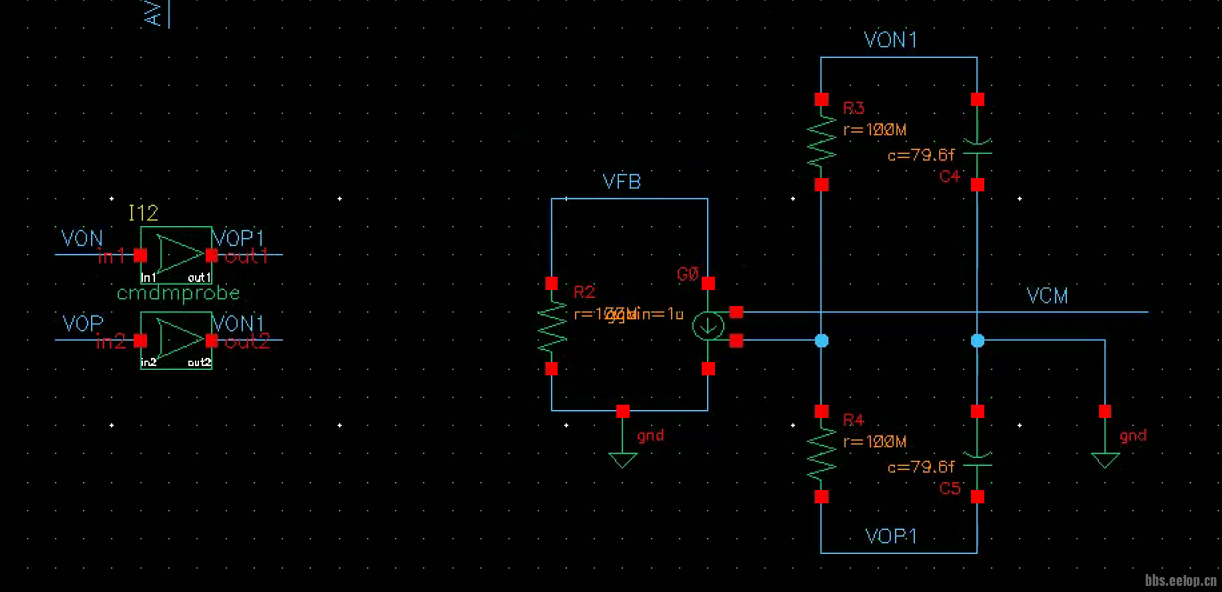The image size is (1222, 592).
Task: Select the VON input wire label
Action: [x=82, y=238]
